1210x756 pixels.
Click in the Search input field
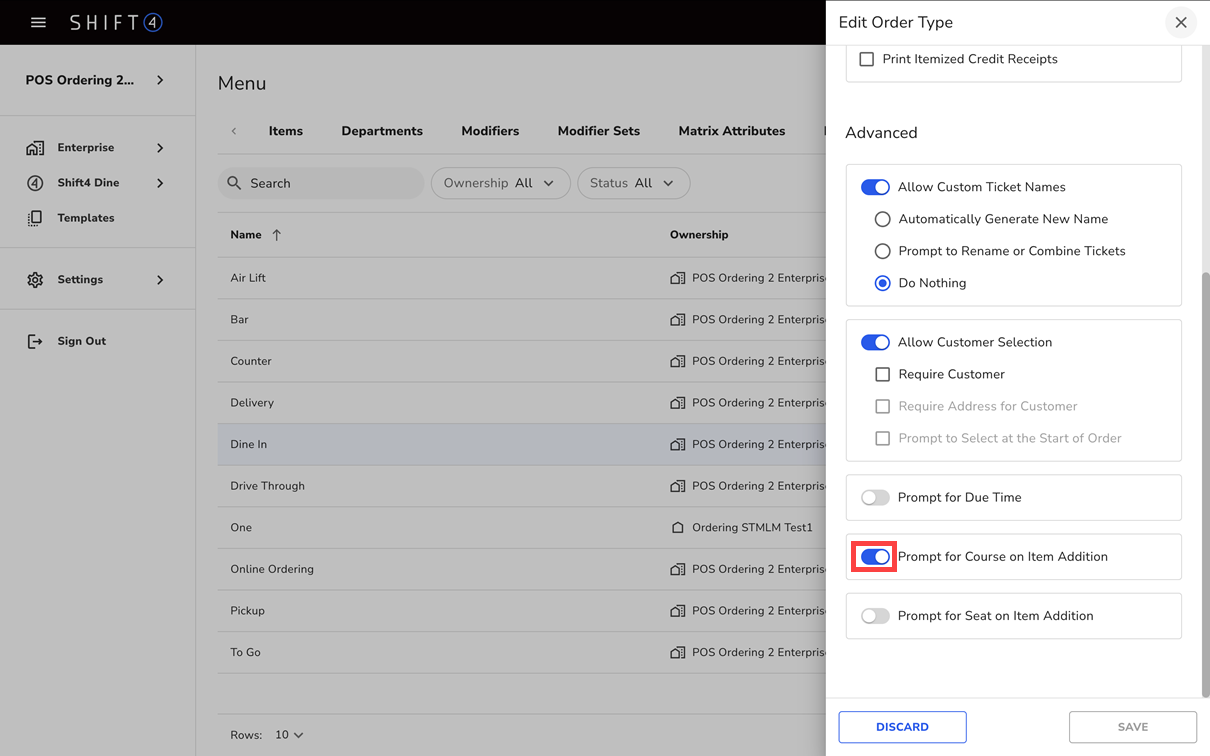(x=321, y=183)
